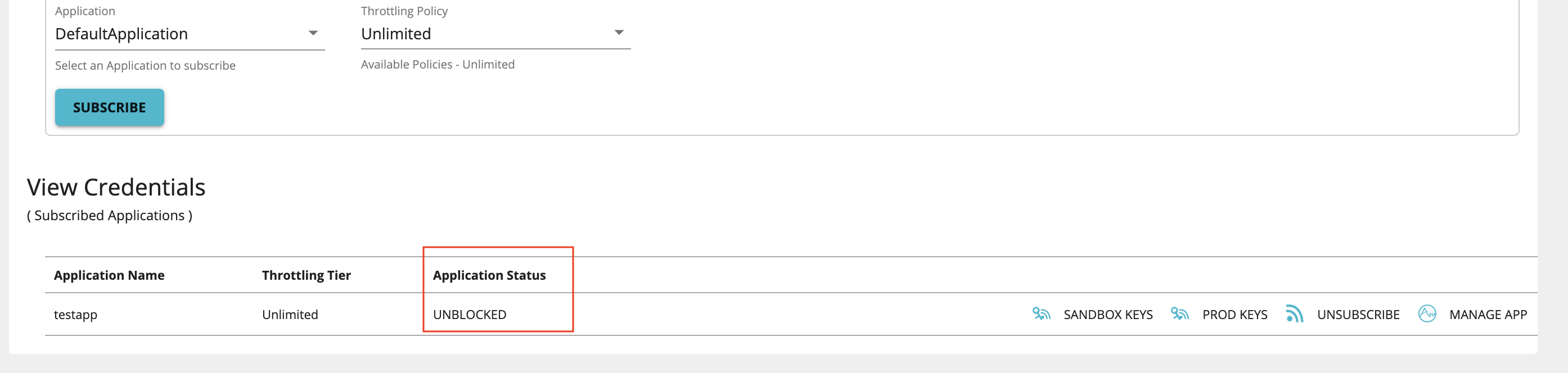Expand the Throttling Policy dropdown arrow
Screen dimensions: 1568x373
(x=619, y=32)
